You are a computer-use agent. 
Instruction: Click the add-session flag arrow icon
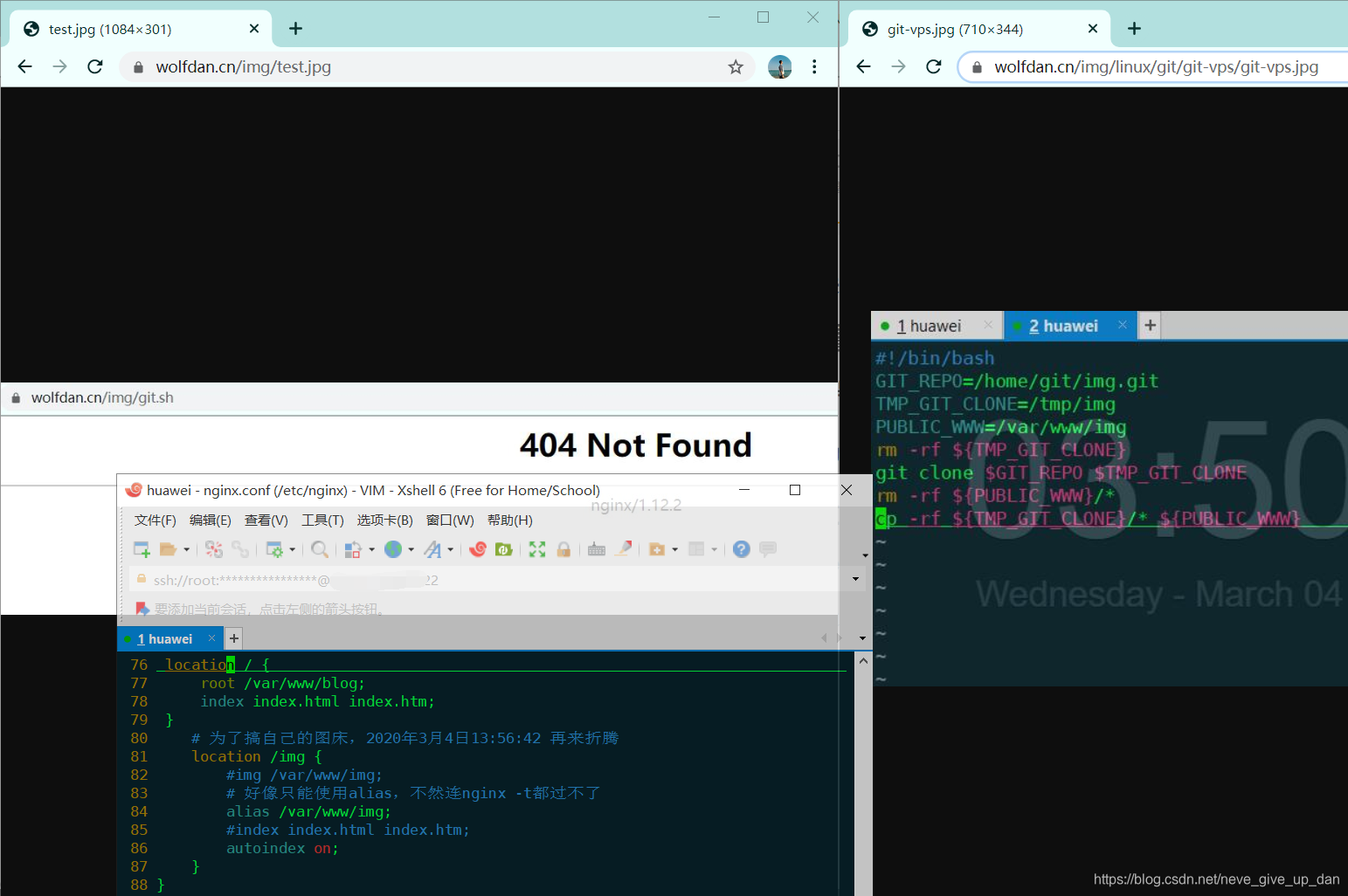[x=142, y=609]
